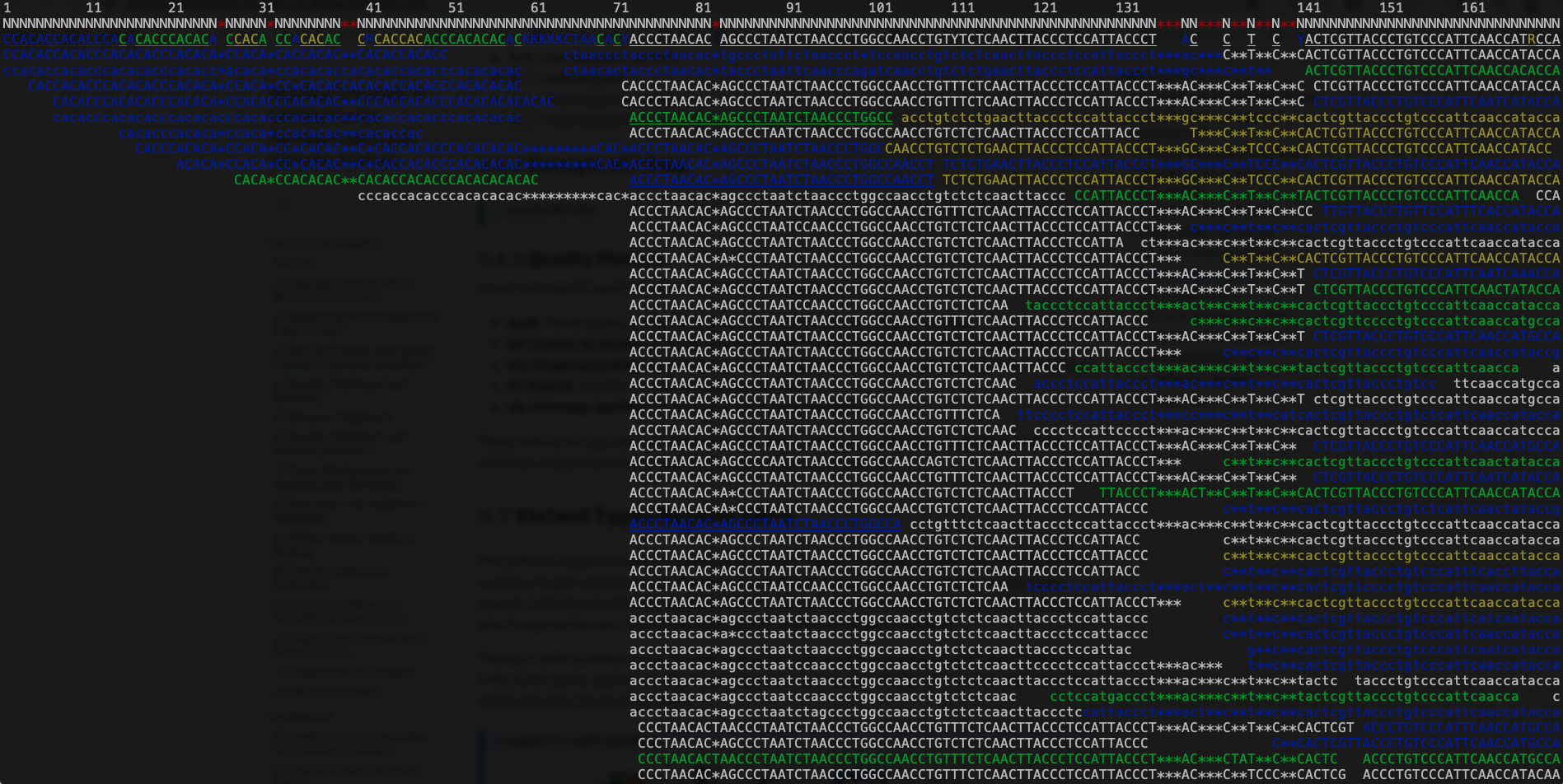Click ruler position label 121

pyautogui.click(x=1046, y=7)
